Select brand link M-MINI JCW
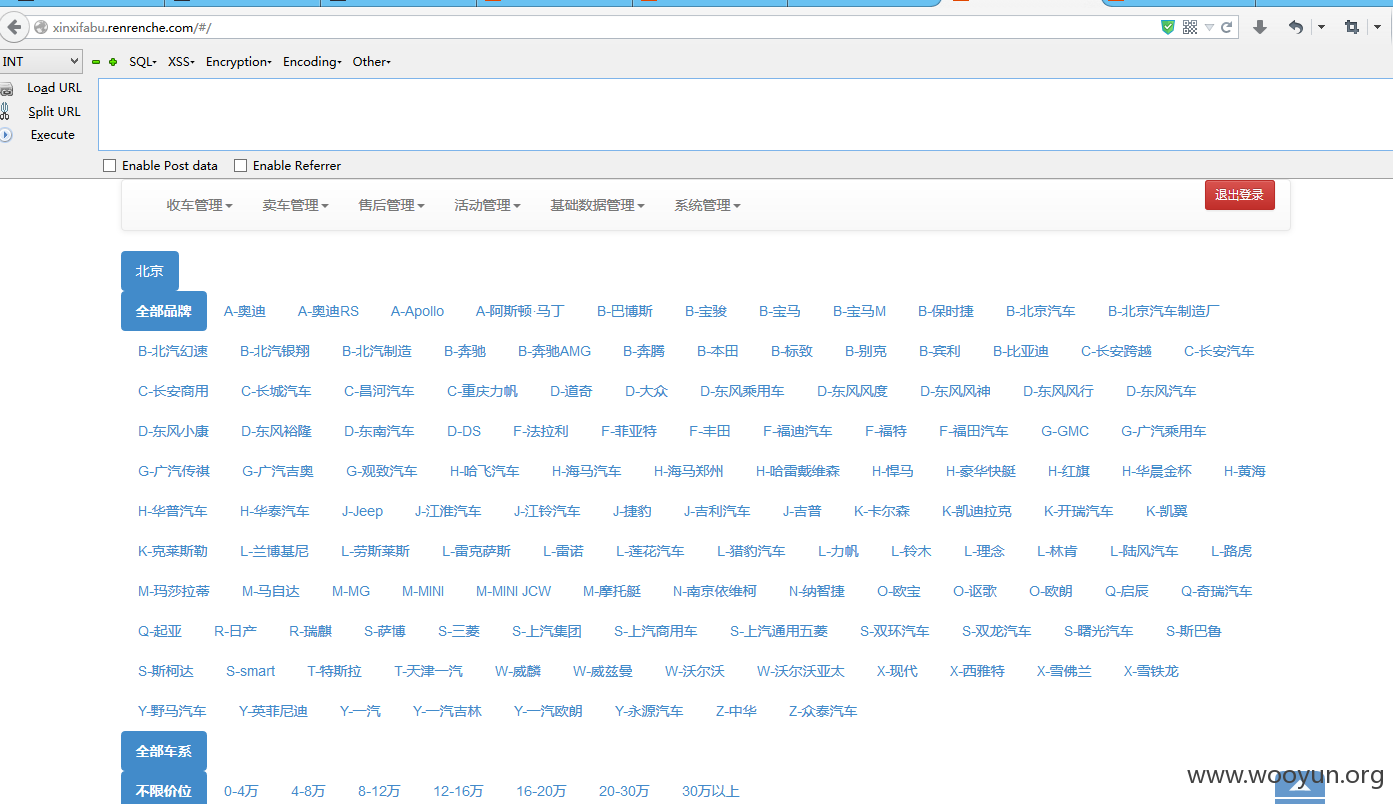Viewport: 1393px width, 804px height. coord(514,591)
